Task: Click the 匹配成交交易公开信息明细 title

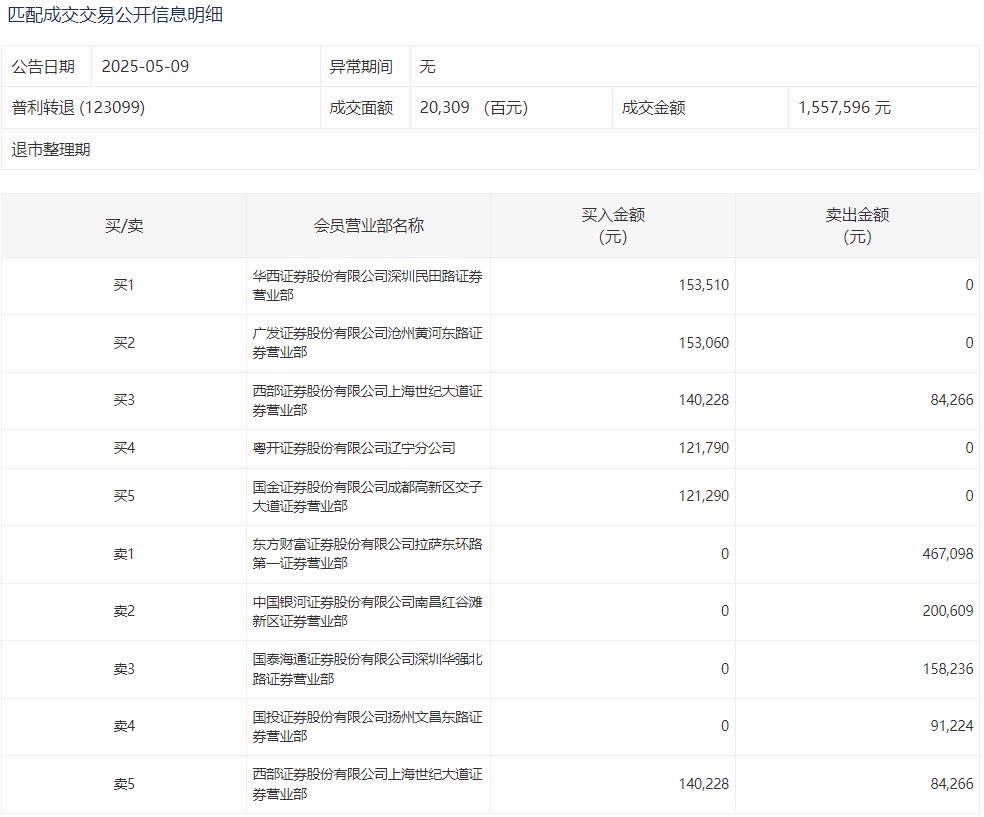Action: (115, 15)
